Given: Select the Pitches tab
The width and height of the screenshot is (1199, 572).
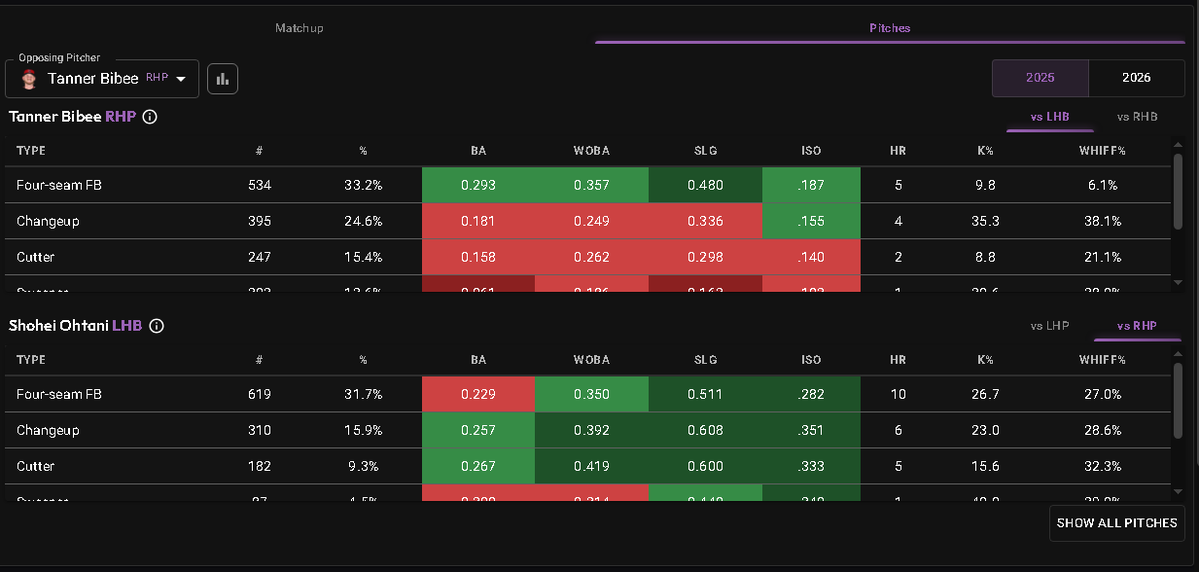Looking at the screenshot, I should [890, 28].
